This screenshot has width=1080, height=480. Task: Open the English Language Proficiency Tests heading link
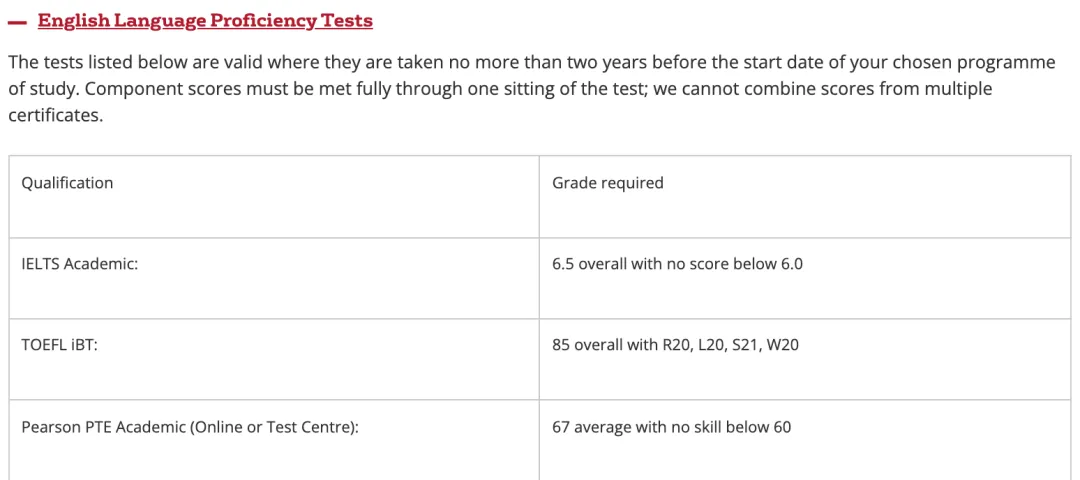[x=205, y=21]
